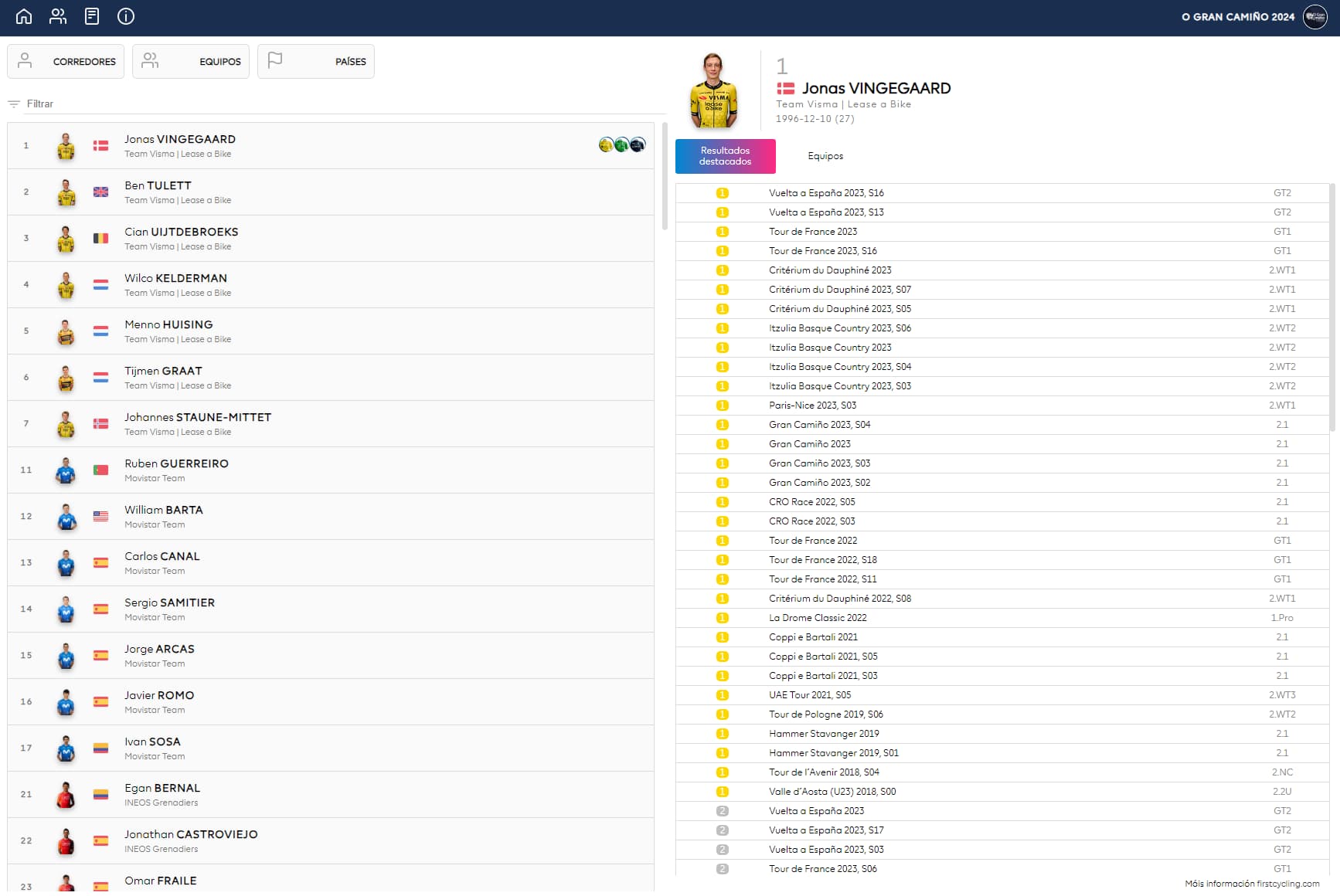Click the filter lines icon
This screenshot has height=896, width=1340.
tap(13, 104)
